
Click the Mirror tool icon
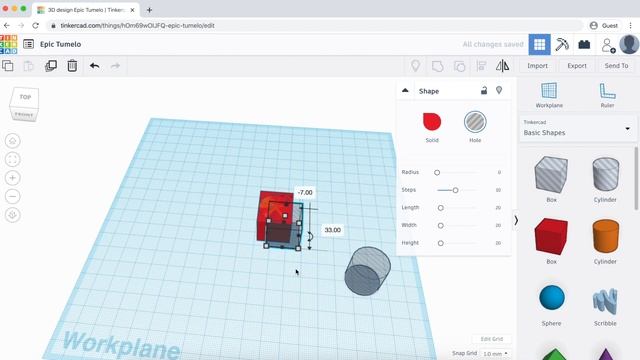[502, 66]
